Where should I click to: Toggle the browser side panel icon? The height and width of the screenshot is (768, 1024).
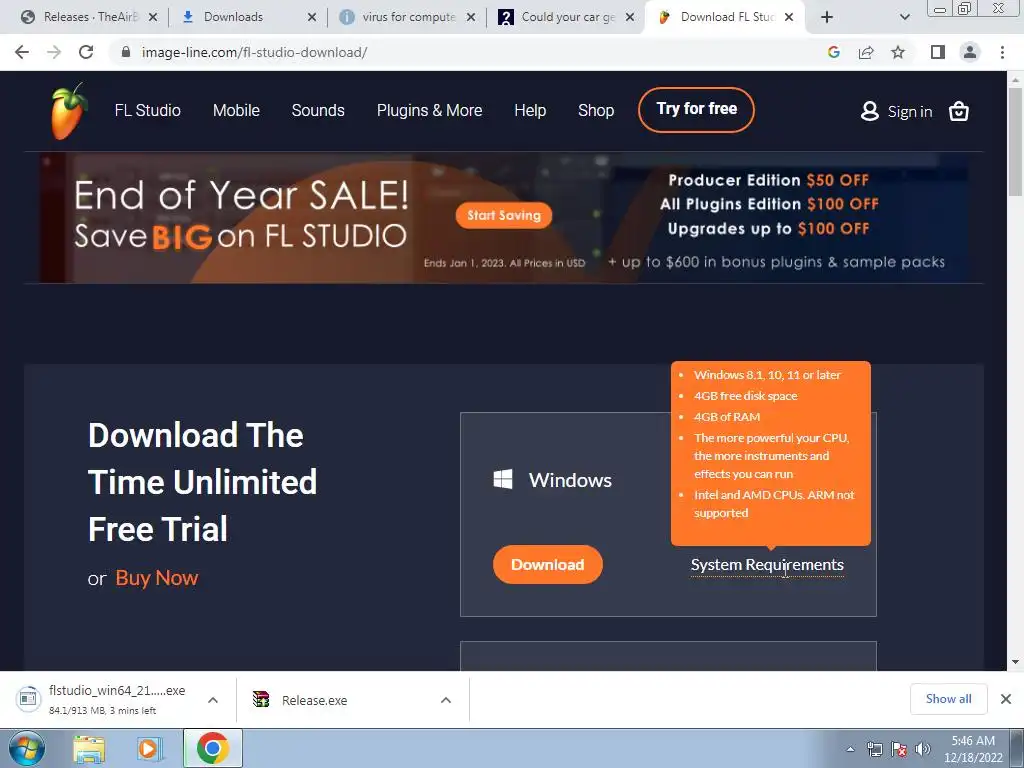[938, 52]
